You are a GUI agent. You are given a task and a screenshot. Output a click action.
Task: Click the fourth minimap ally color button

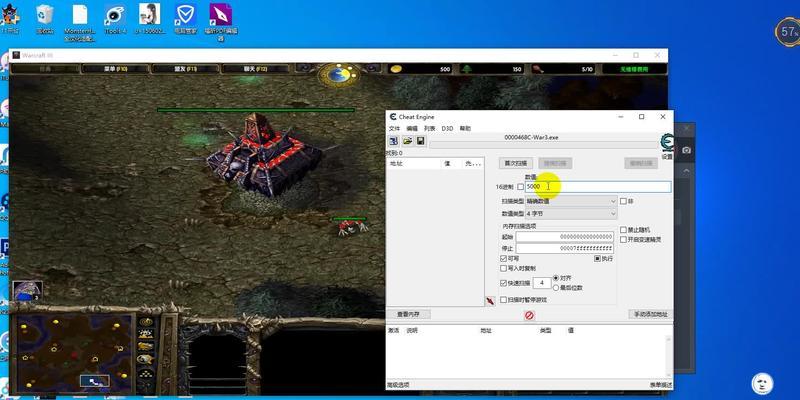point(146,359)
